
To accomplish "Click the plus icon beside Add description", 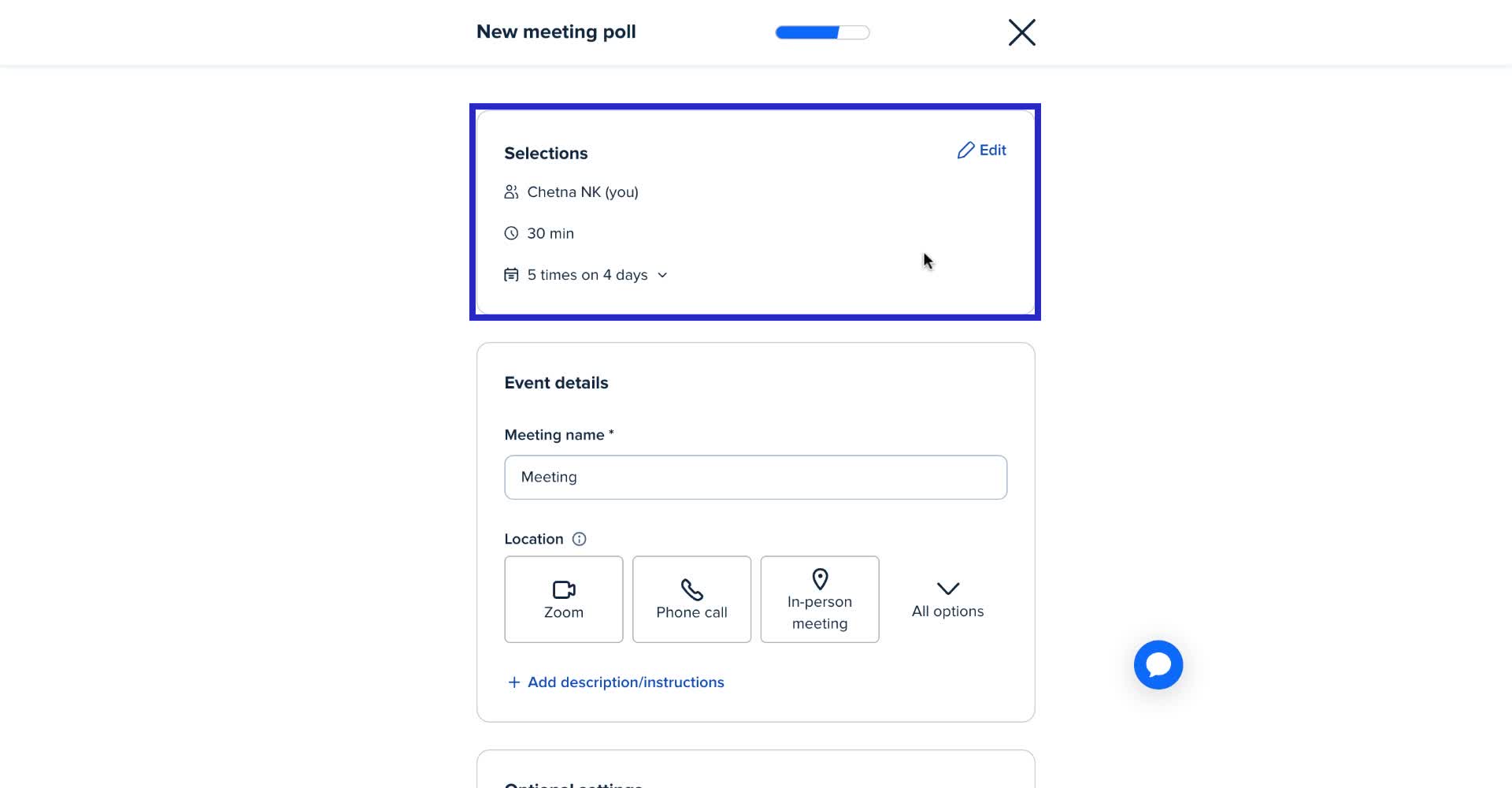I will click(x=513, y=682).
